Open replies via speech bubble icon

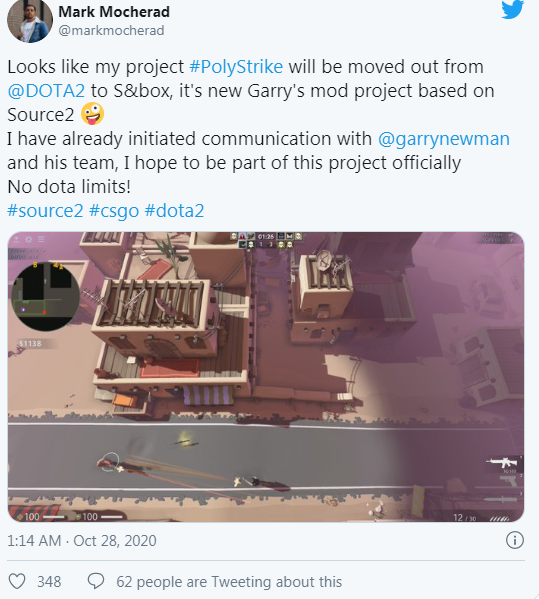[x=95, y=581]
